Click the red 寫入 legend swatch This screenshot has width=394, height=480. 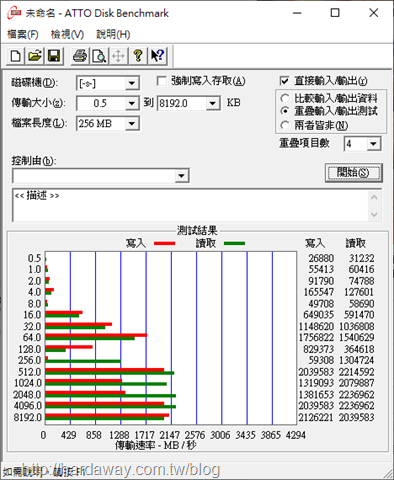[x=165, y=243]
